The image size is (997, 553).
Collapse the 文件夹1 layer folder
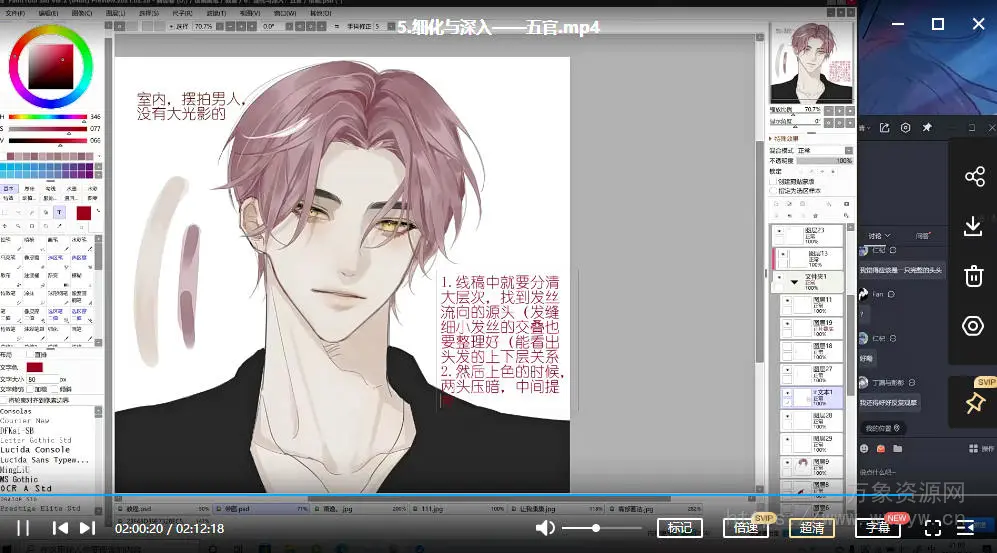click(794, 282)
